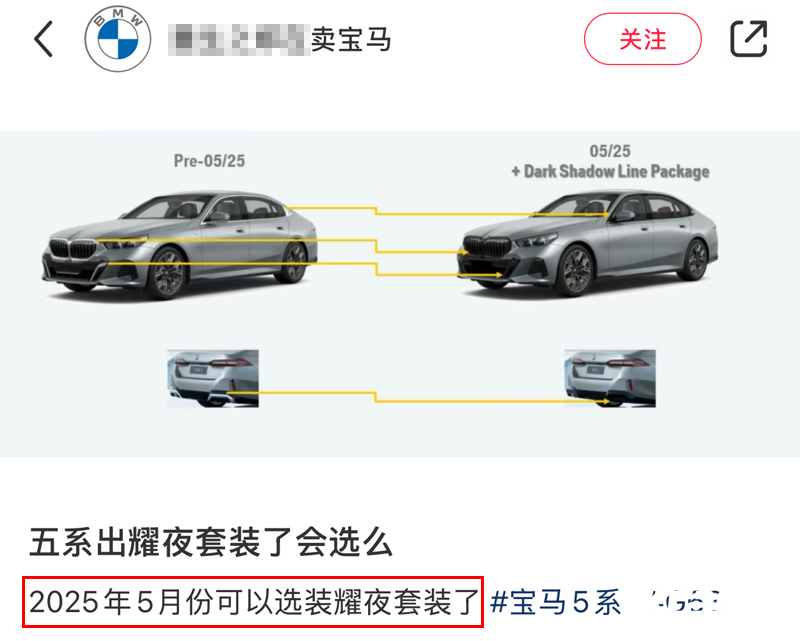This screenshot has width=800, height=641.
Task: Select the 05/25 heading text
Action: 610,151
